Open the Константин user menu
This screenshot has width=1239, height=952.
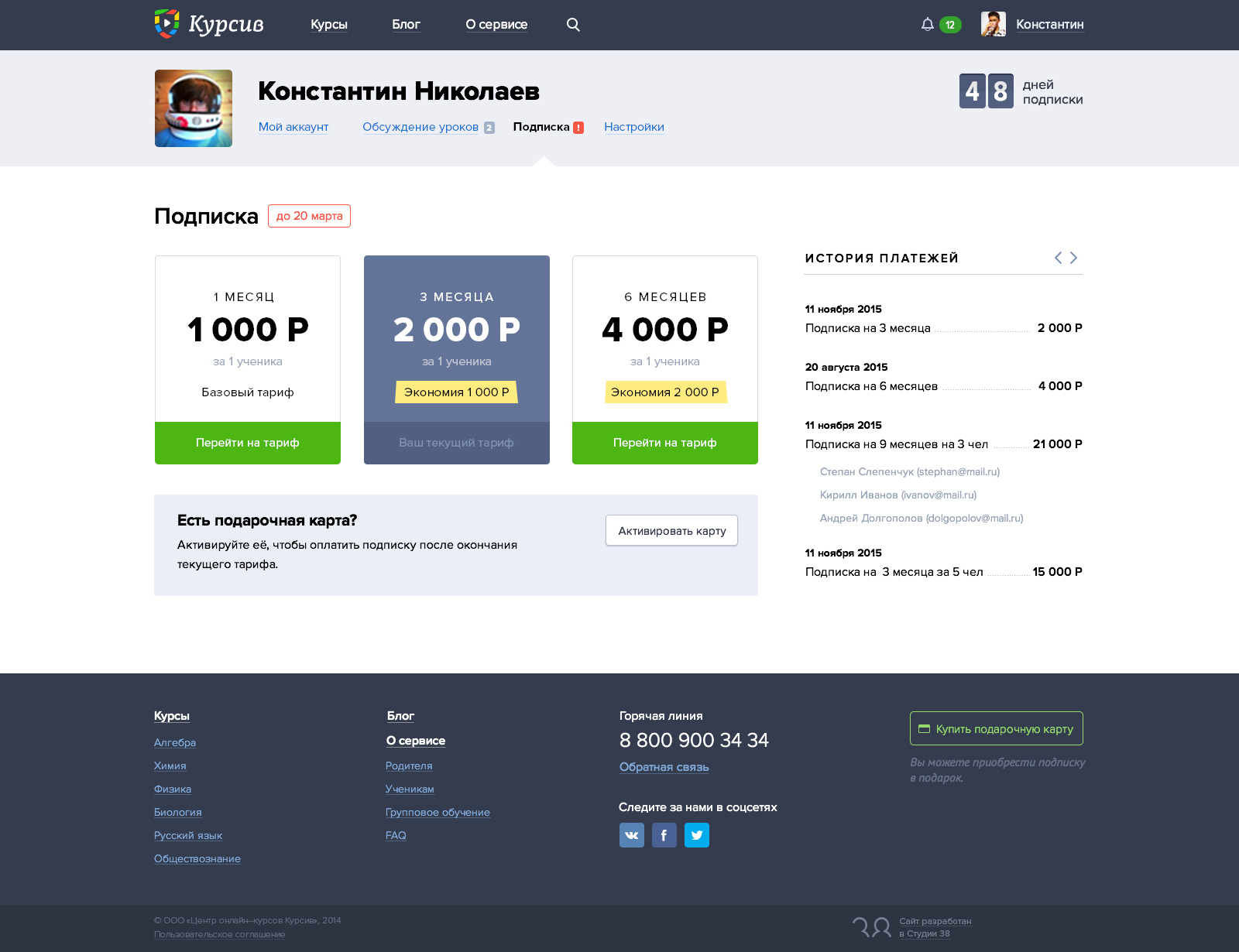[1049, 25]
